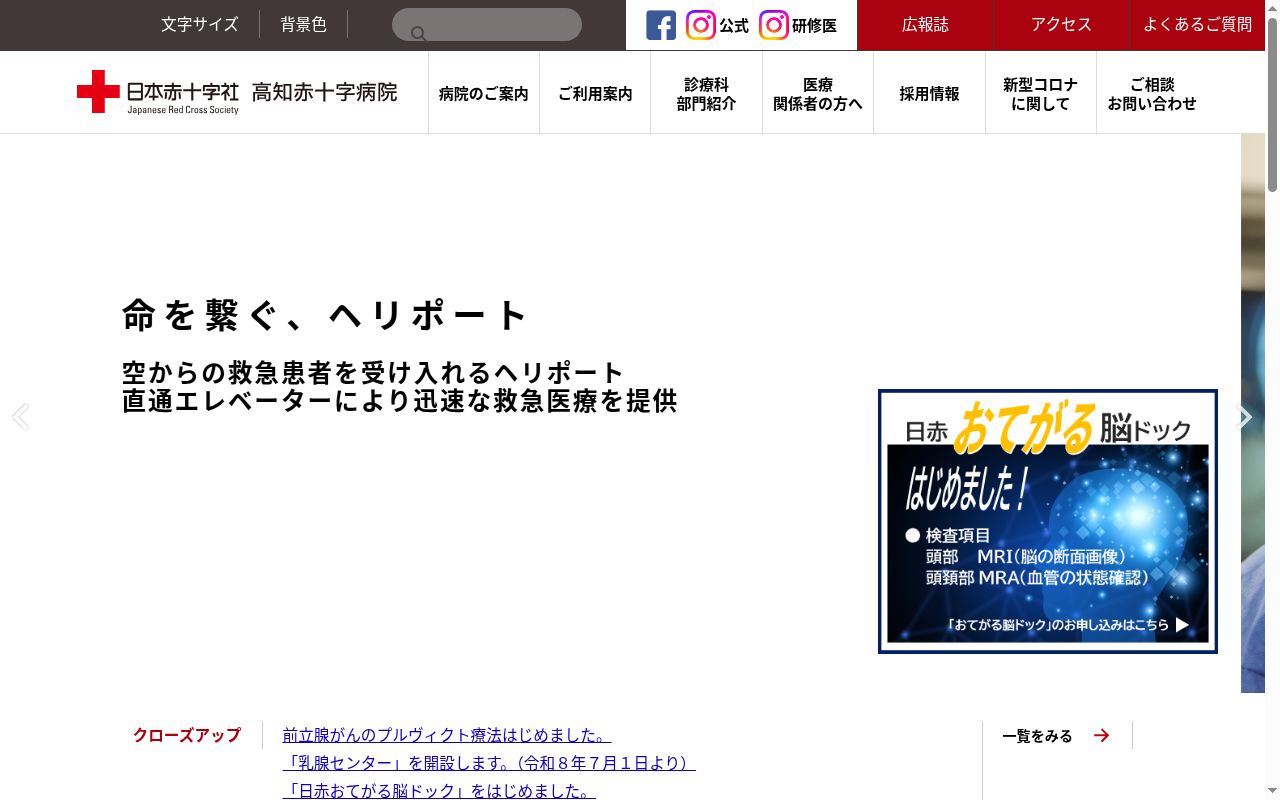Click 一覧をみる to view all news
Image resolution: width=1280 pixels, height=800 pixels.
point(1037,736)
